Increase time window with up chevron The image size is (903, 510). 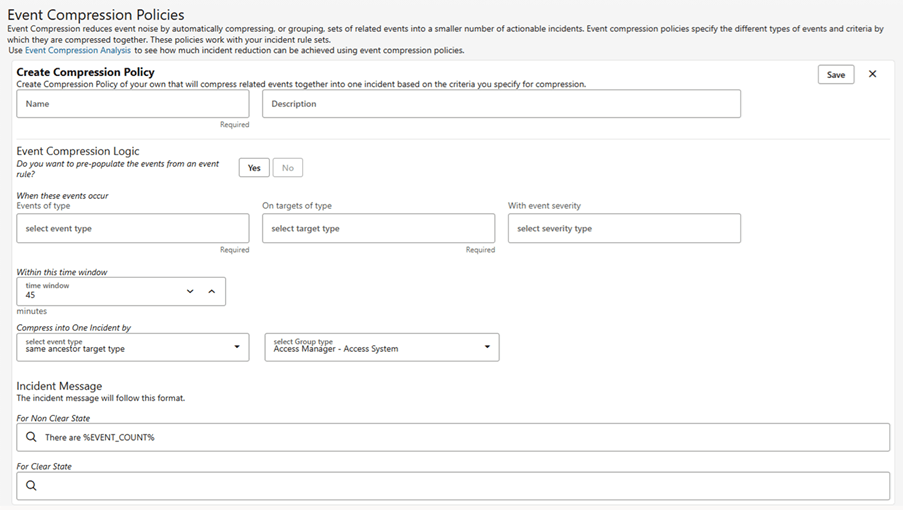[x=211, y=291]
